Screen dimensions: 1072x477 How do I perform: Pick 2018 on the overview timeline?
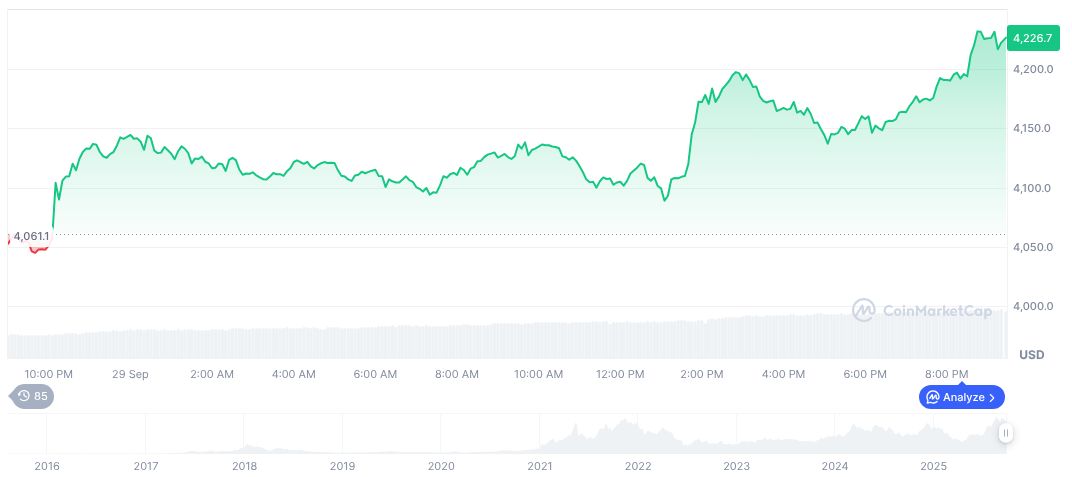coord(244,466)
